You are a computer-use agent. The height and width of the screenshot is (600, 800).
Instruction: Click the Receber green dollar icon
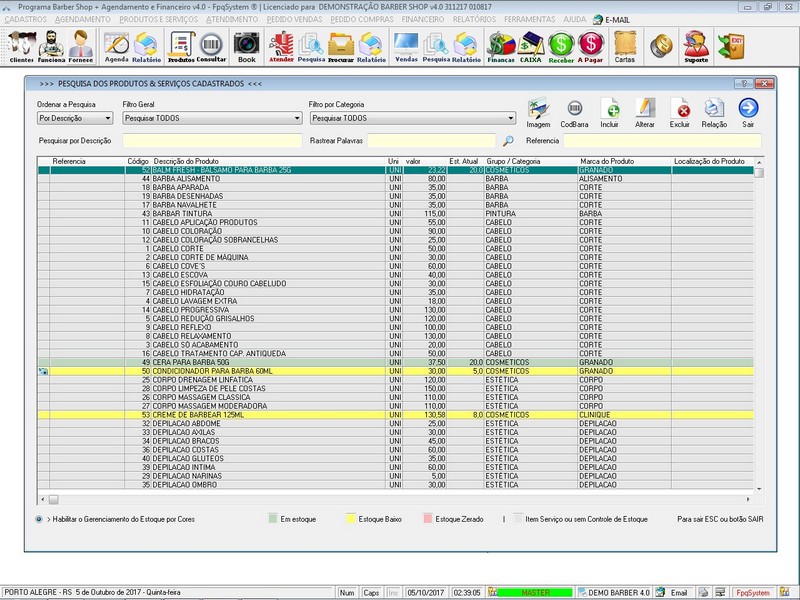[561, 45]
